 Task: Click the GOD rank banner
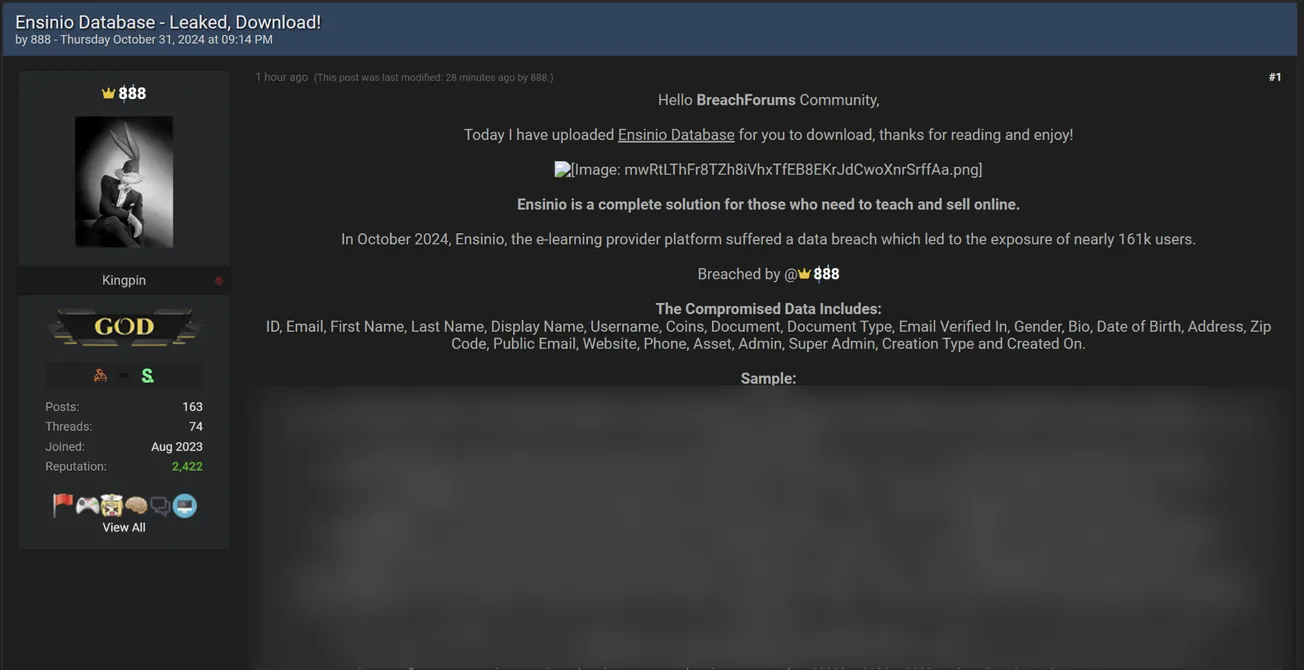pos(124,327)
